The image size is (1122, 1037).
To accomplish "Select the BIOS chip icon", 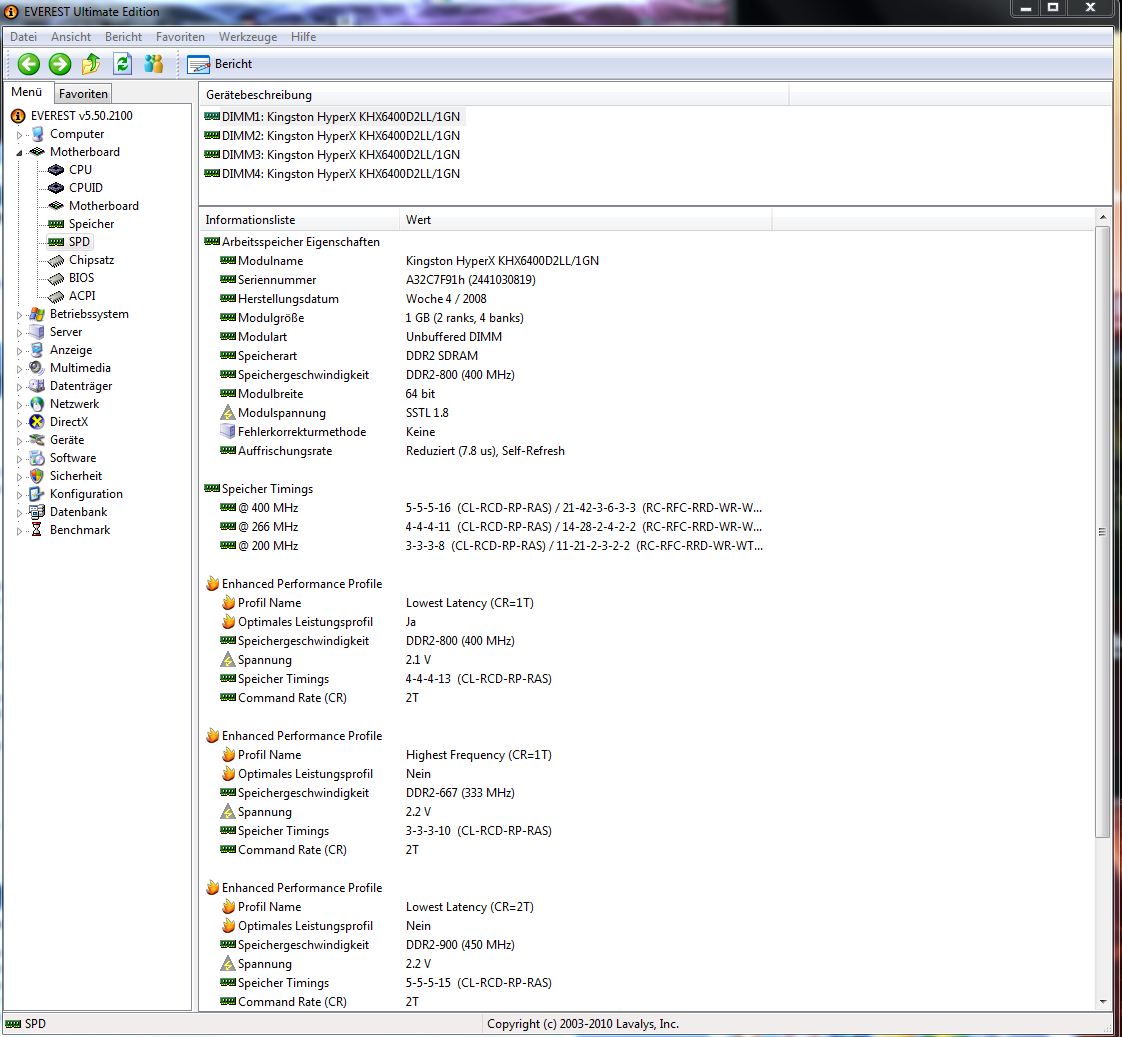I will click(x=56, y=278).
